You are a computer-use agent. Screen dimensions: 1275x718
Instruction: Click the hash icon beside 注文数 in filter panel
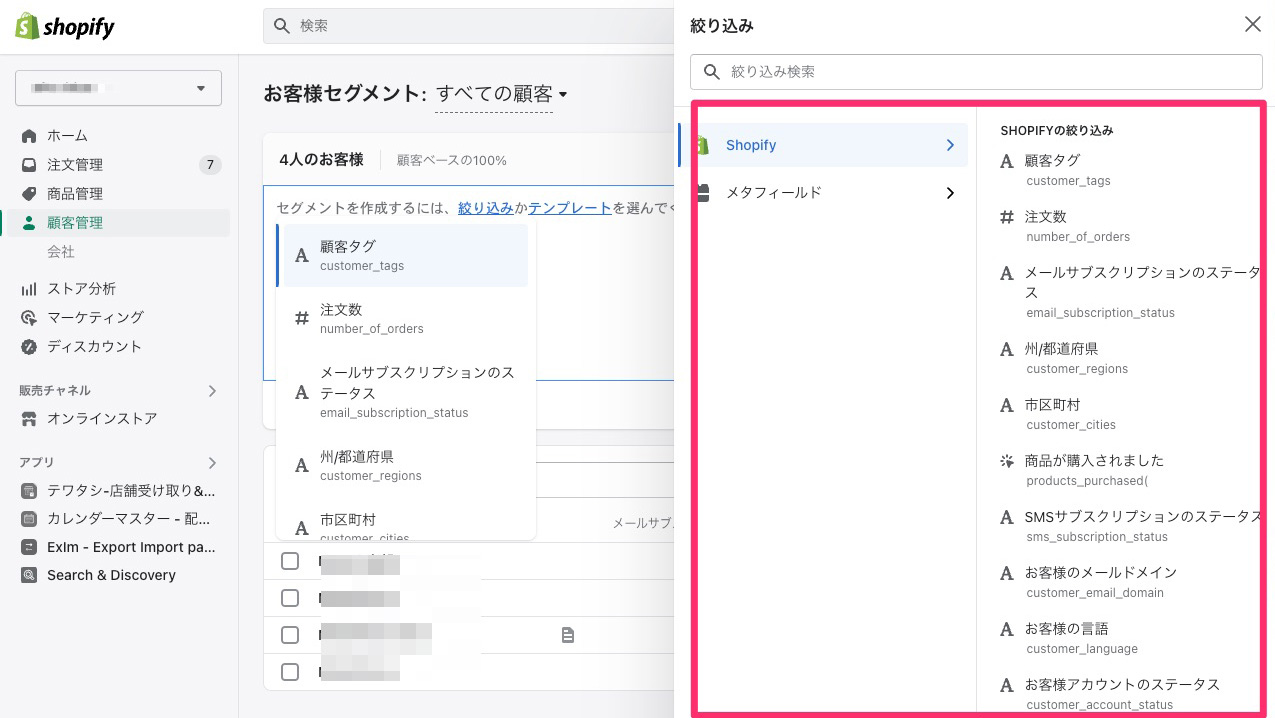click(1007, 217)
